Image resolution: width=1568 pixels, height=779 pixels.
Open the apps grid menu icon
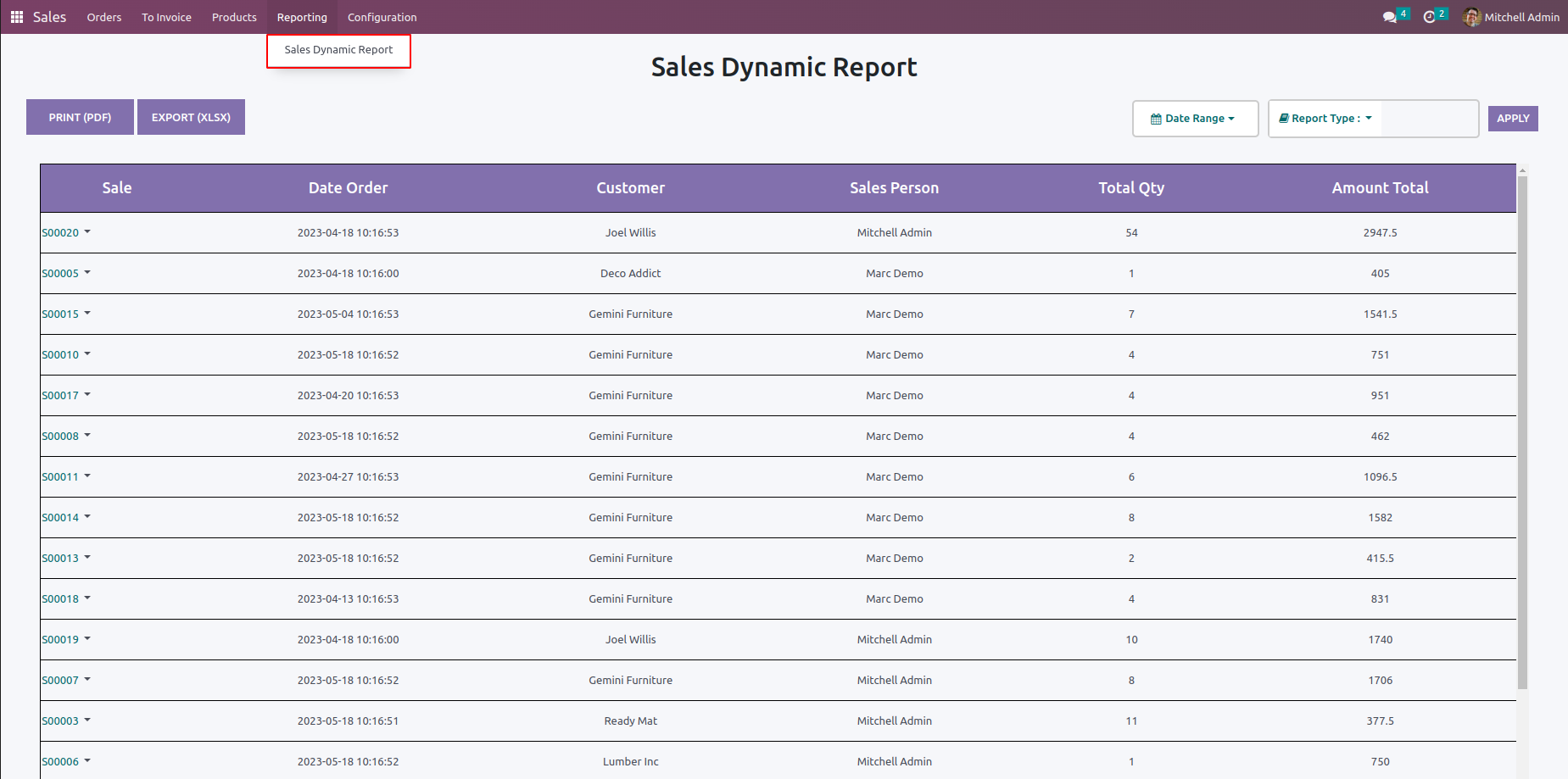tap(16, 17)
